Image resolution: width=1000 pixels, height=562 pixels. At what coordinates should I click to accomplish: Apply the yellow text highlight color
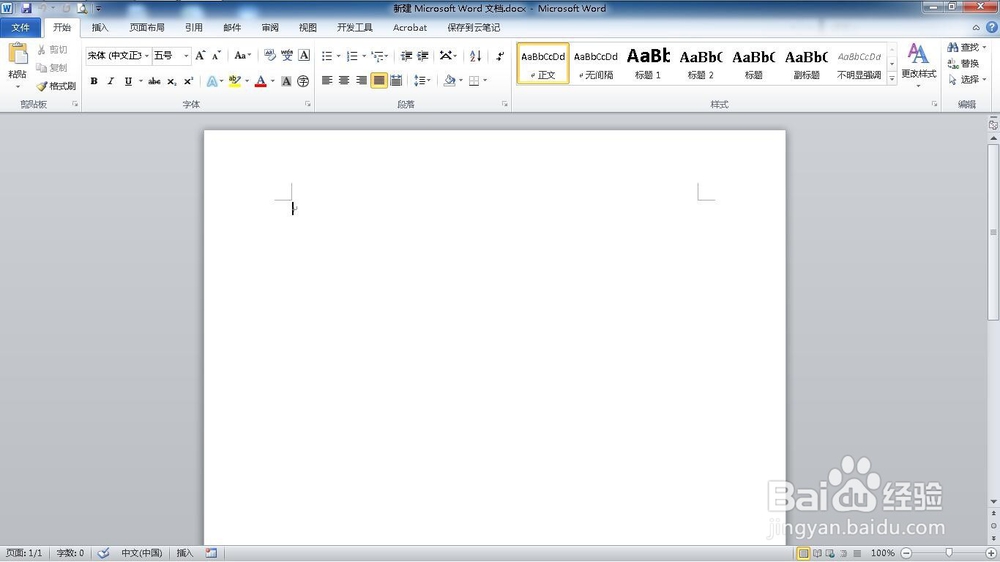point(234,81)
